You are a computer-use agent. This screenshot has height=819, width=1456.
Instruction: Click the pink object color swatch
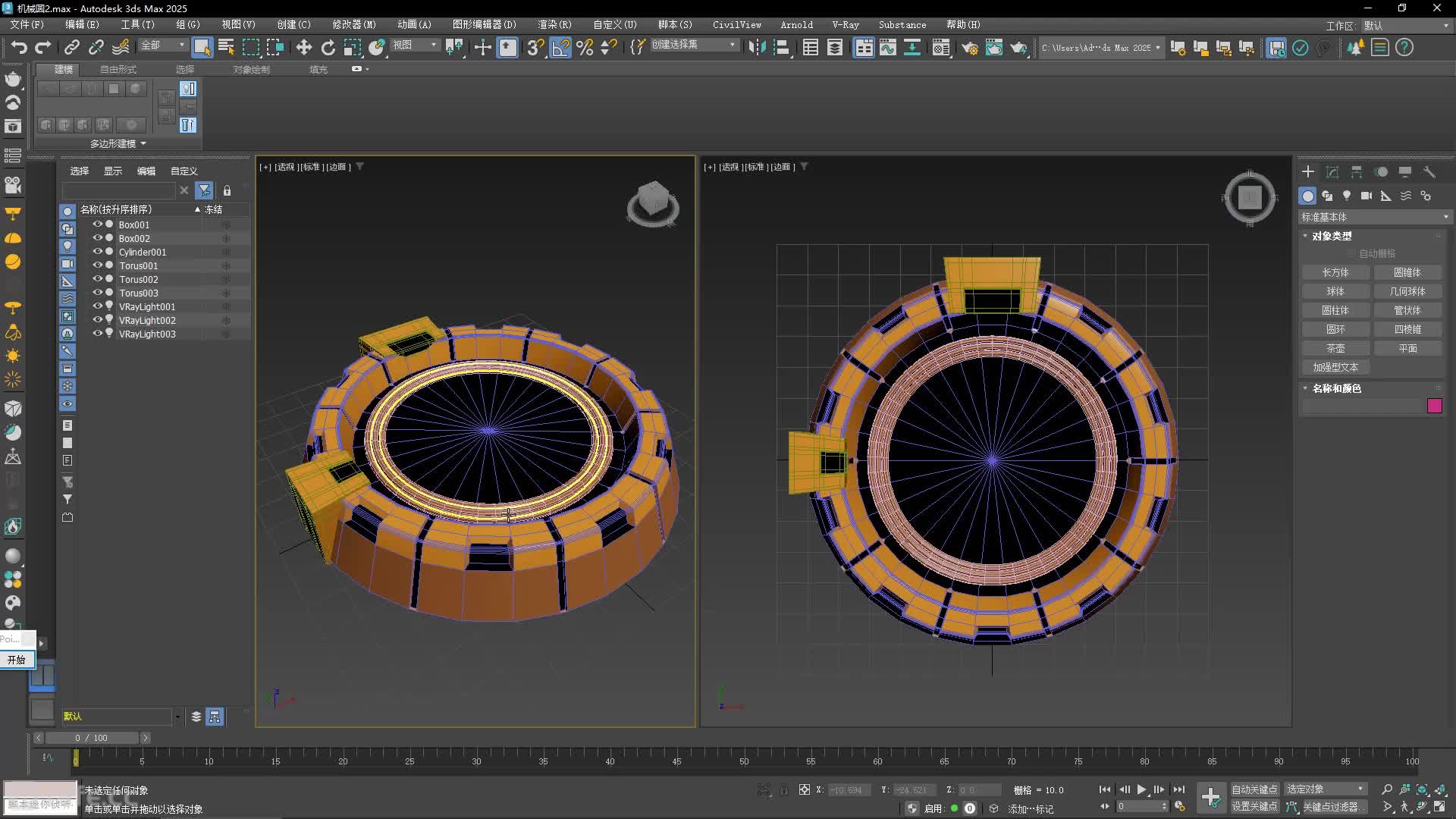(1435, 406)
